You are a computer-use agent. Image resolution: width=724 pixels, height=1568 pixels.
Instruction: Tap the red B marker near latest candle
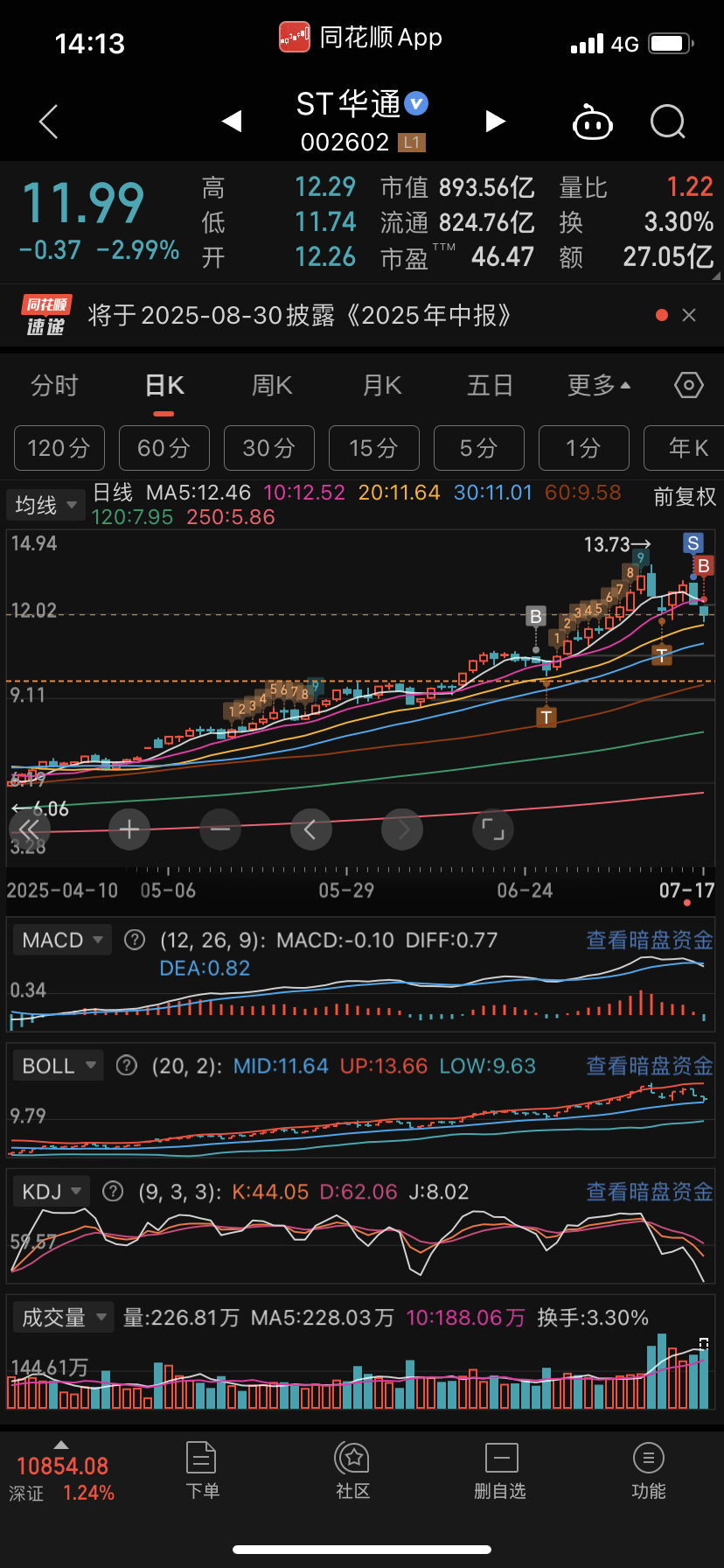click(x=703, y=566)
